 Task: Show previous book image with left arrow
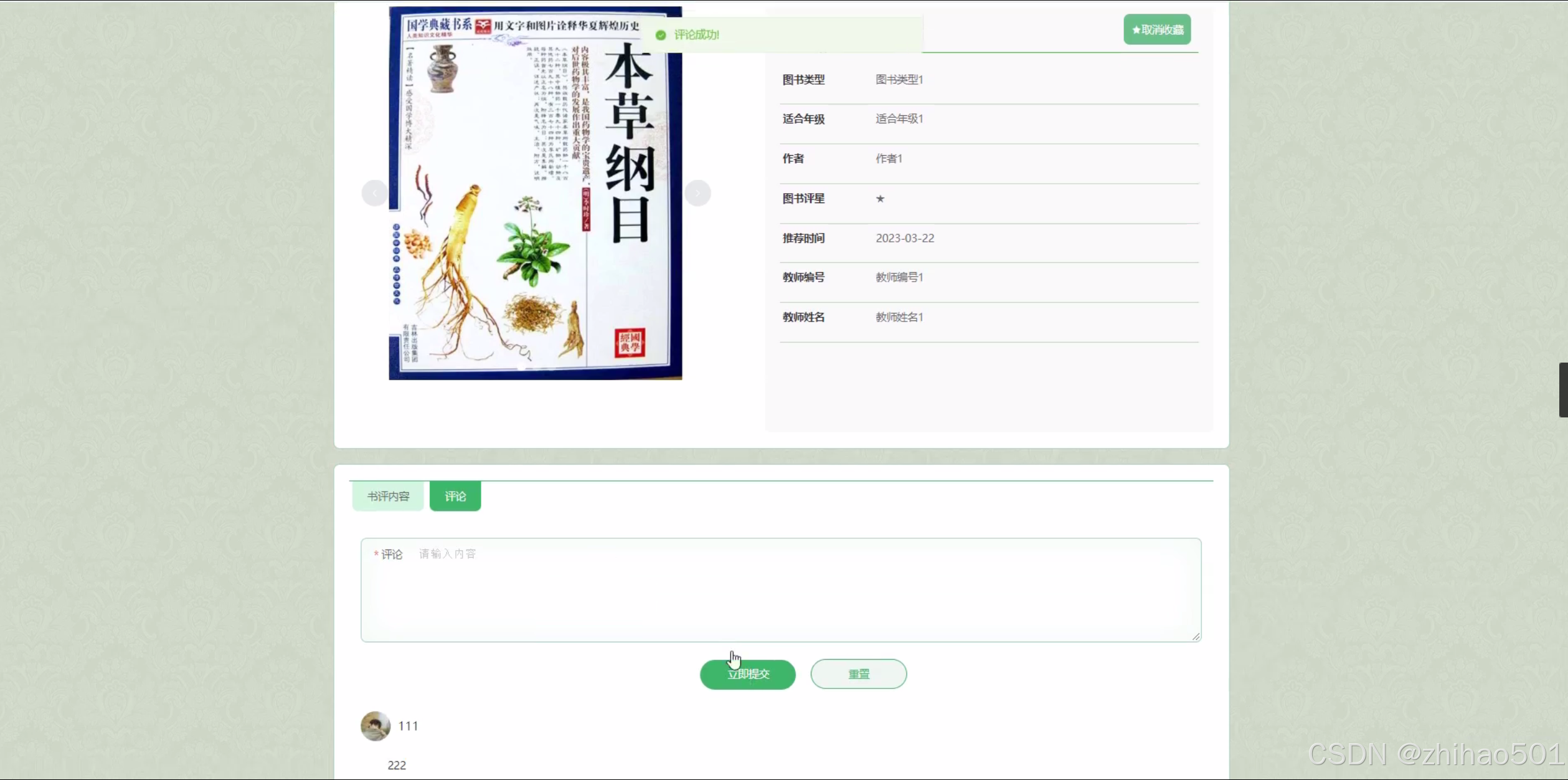[374, 193]
